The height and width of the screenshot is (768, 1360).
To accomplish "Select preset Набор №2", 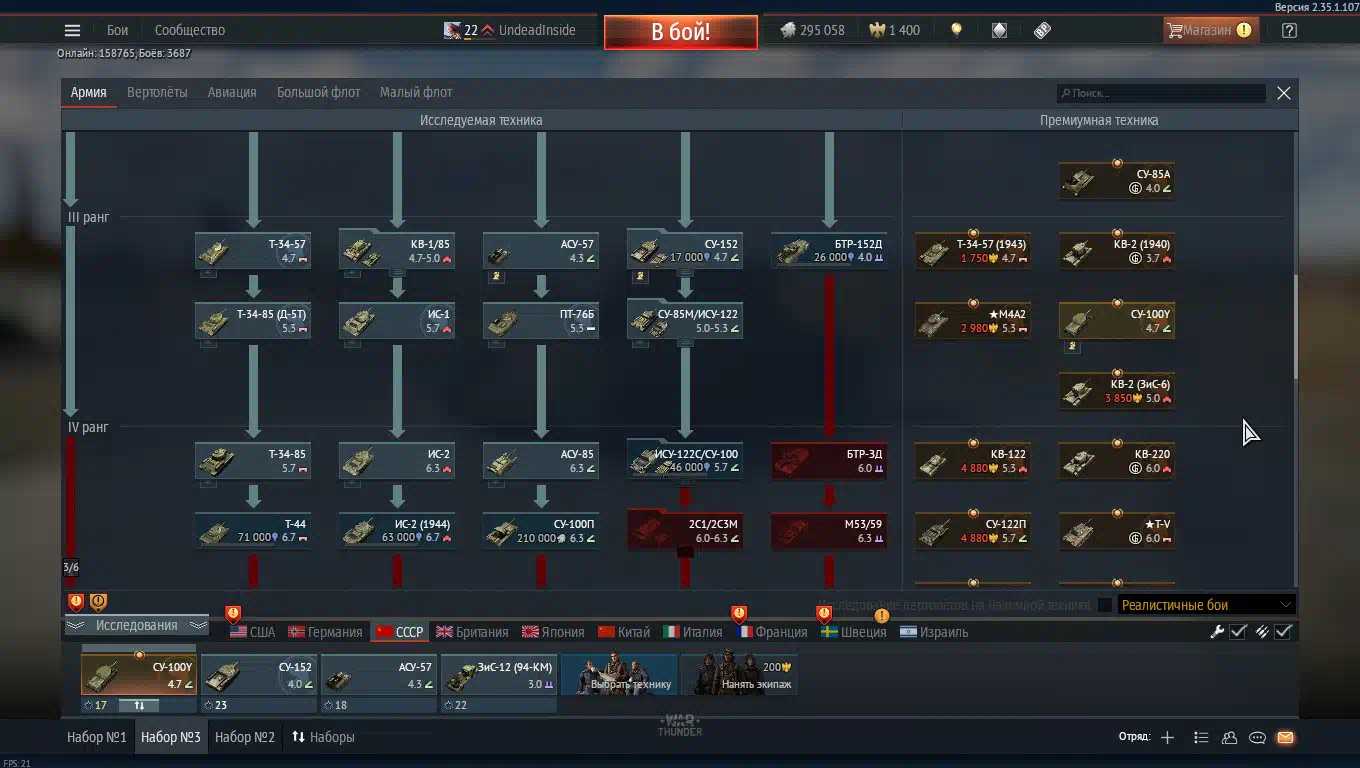I will 245,737.
